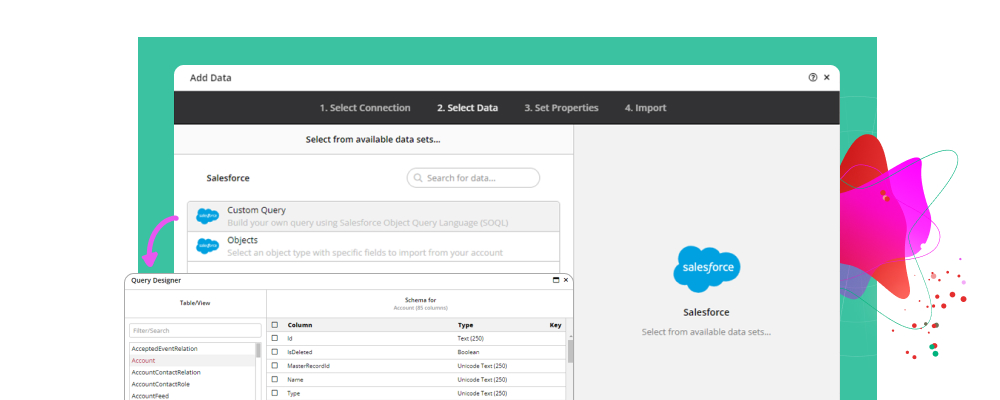Check the MasterRecordId column checkbox
The image size is (1000, 400).
(x=275, y=366)
